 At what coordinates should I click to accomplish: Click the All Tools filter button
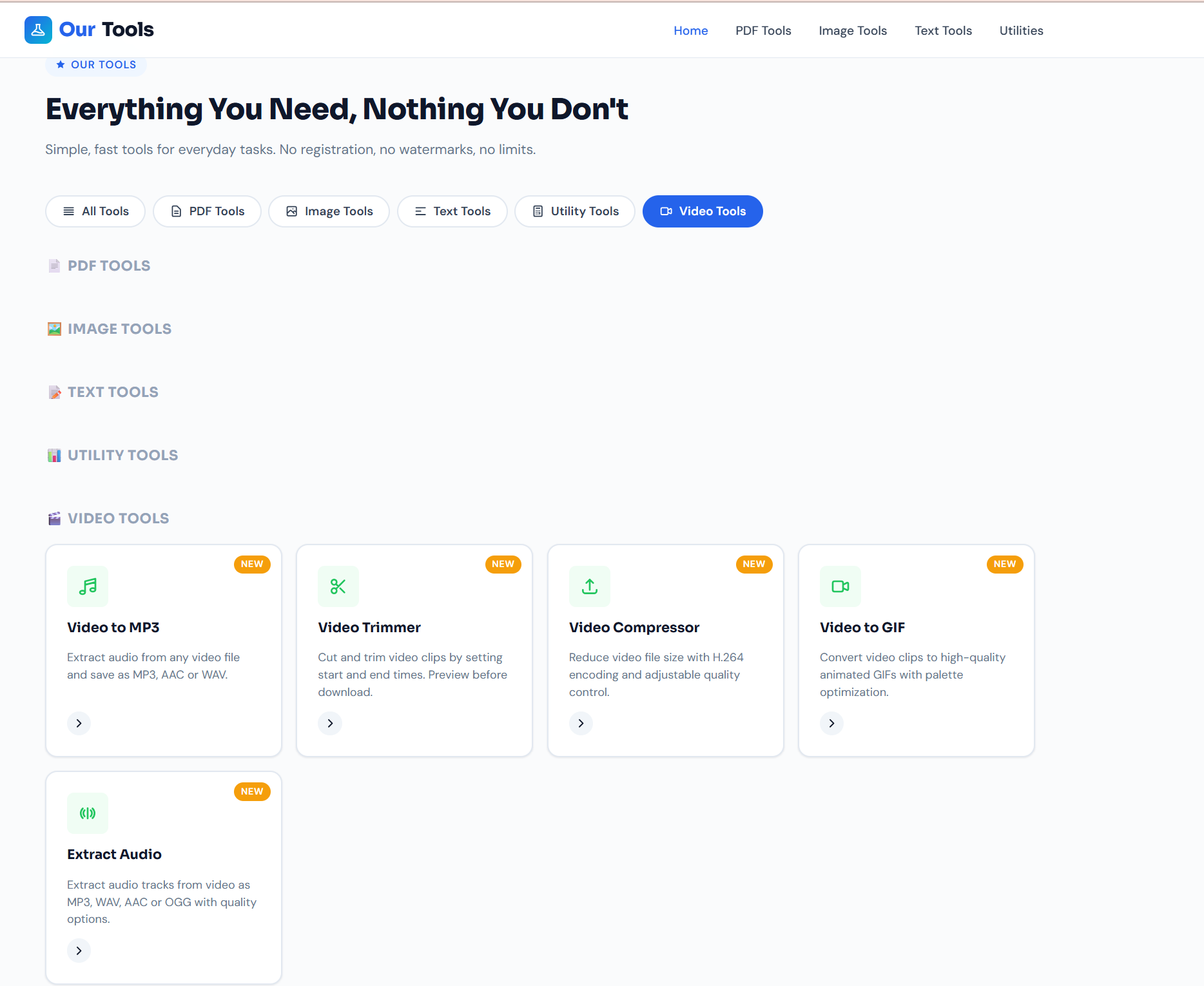pos(95,211)
